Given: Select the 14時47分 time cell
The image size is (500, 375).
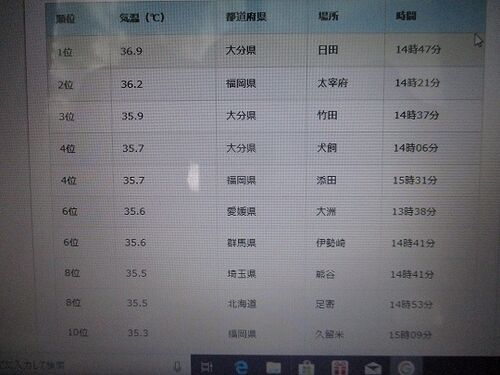Looking at the screenshot, I should pos(418,49).
